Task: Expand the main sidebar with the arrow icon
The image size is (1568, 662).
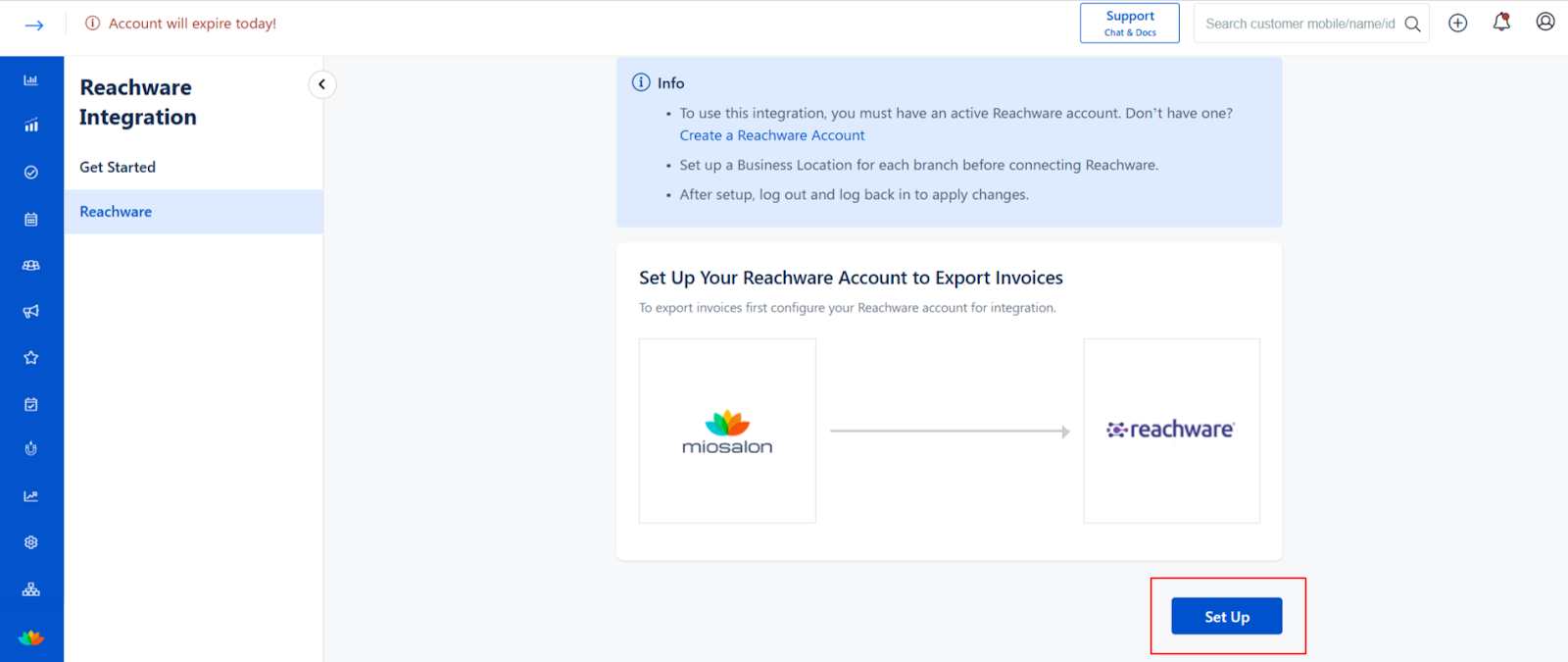Action: [34, 25]
